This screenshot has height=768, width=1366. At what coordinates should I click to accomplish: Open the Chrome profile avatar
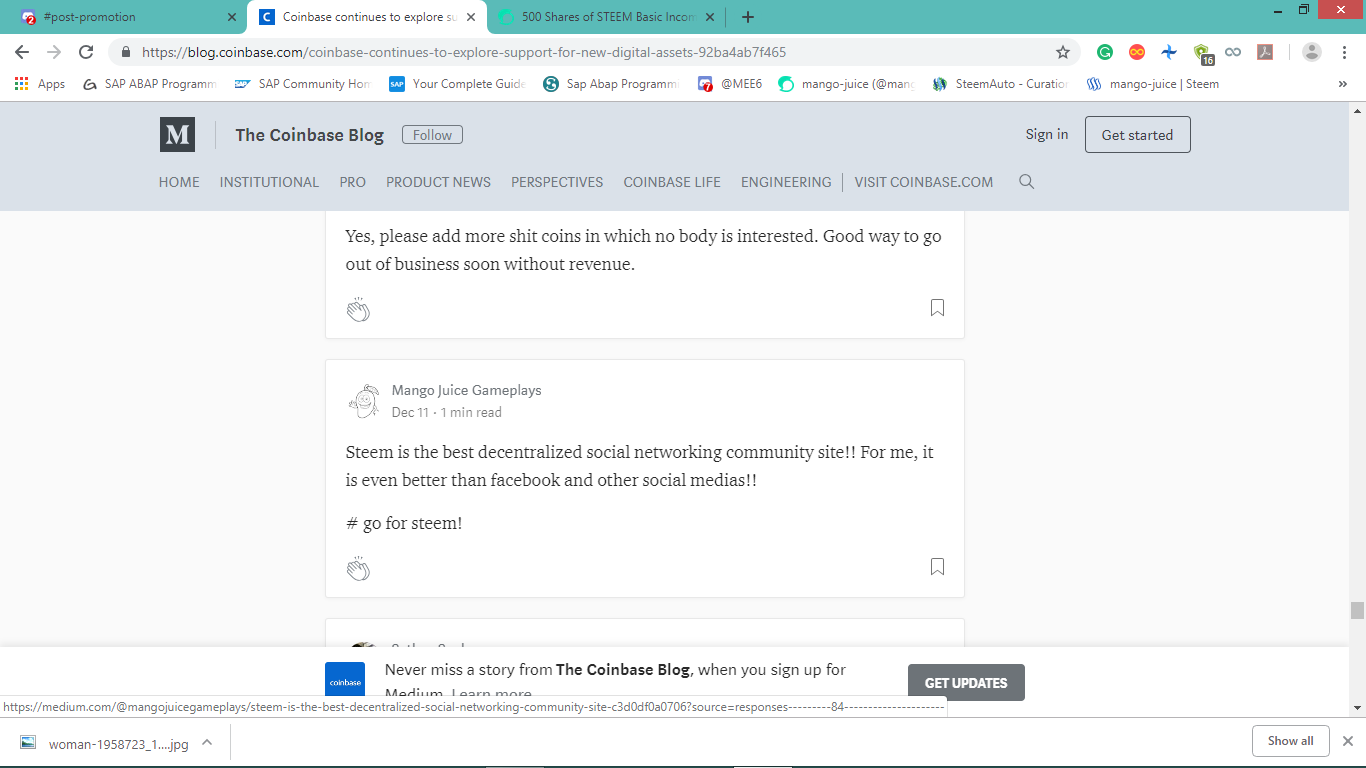1312,52
